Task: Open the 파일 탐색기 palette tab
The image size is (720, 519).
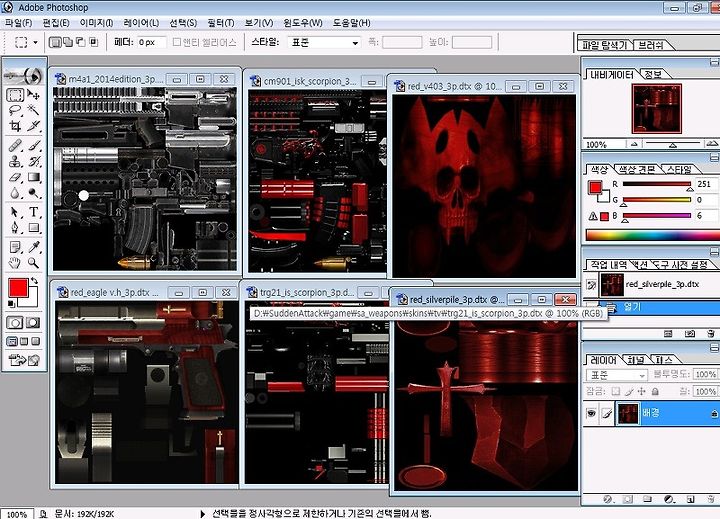Action: (x=605, y=45)
